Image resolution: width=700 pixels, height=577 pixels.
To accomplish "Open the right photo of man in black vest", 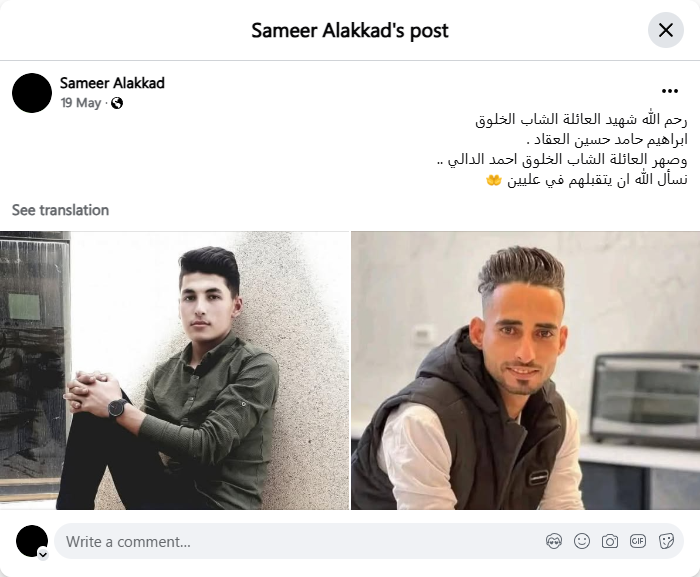I will pos(525,370).
